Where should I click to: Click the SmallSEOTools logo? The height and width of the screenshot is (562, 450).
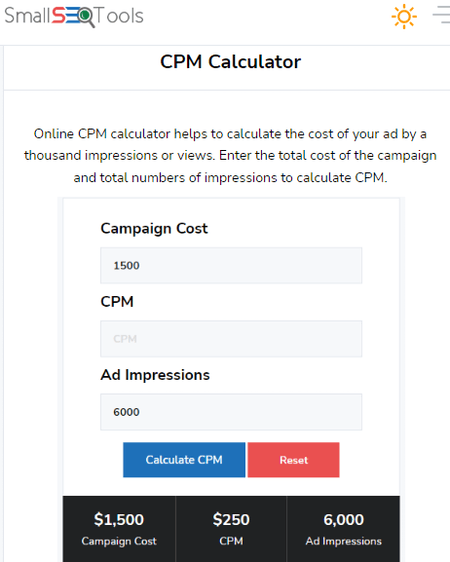tap(74, 16)
